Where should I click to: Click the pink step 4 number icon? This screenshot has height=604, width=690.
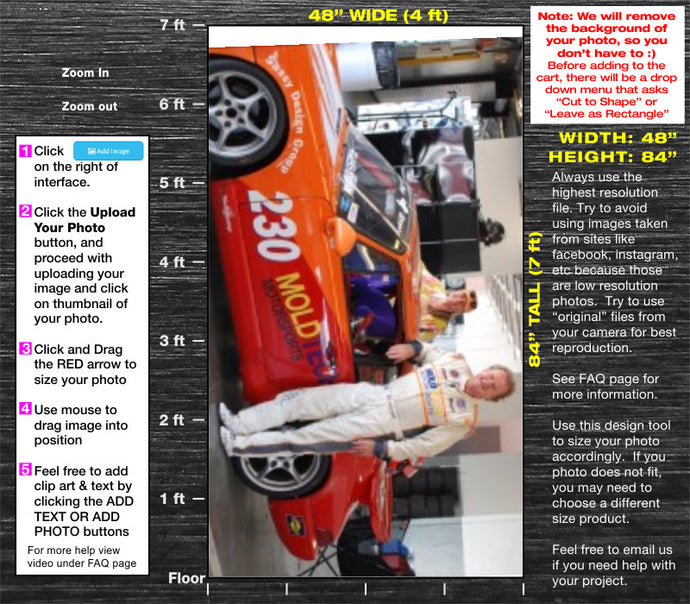(26, 408)
